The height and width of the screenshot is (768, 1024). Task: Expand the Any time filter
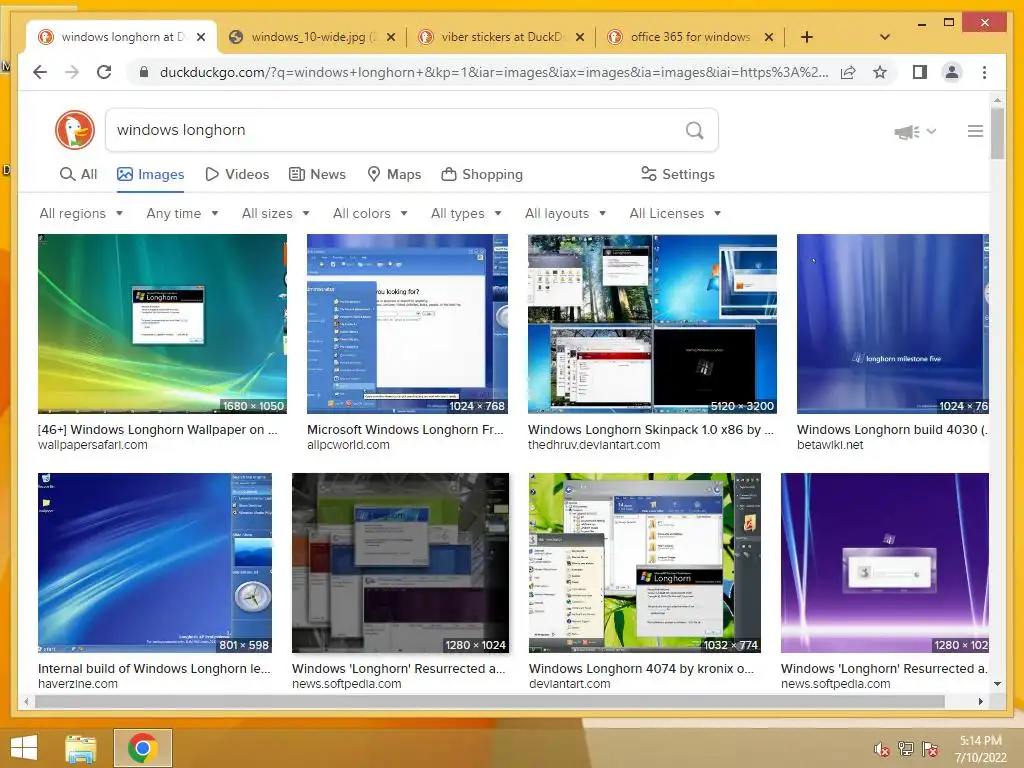tap(182, 214)
